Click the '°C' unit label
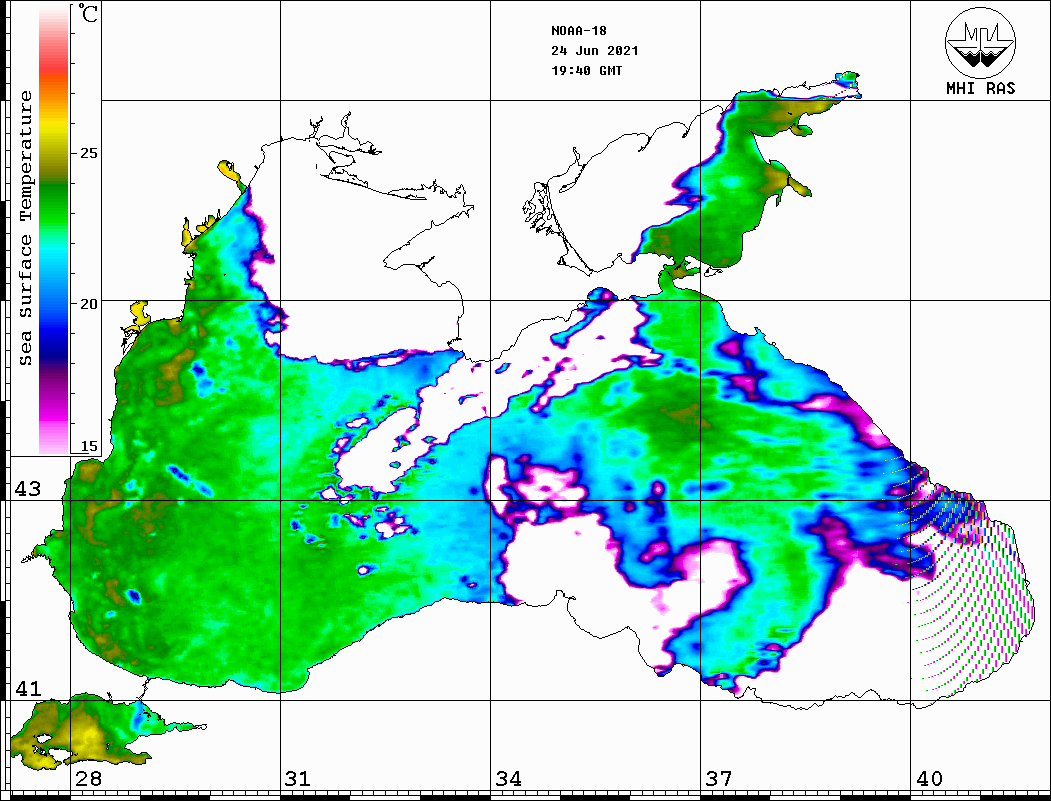 pyautogui.click(x=88, y=13)
